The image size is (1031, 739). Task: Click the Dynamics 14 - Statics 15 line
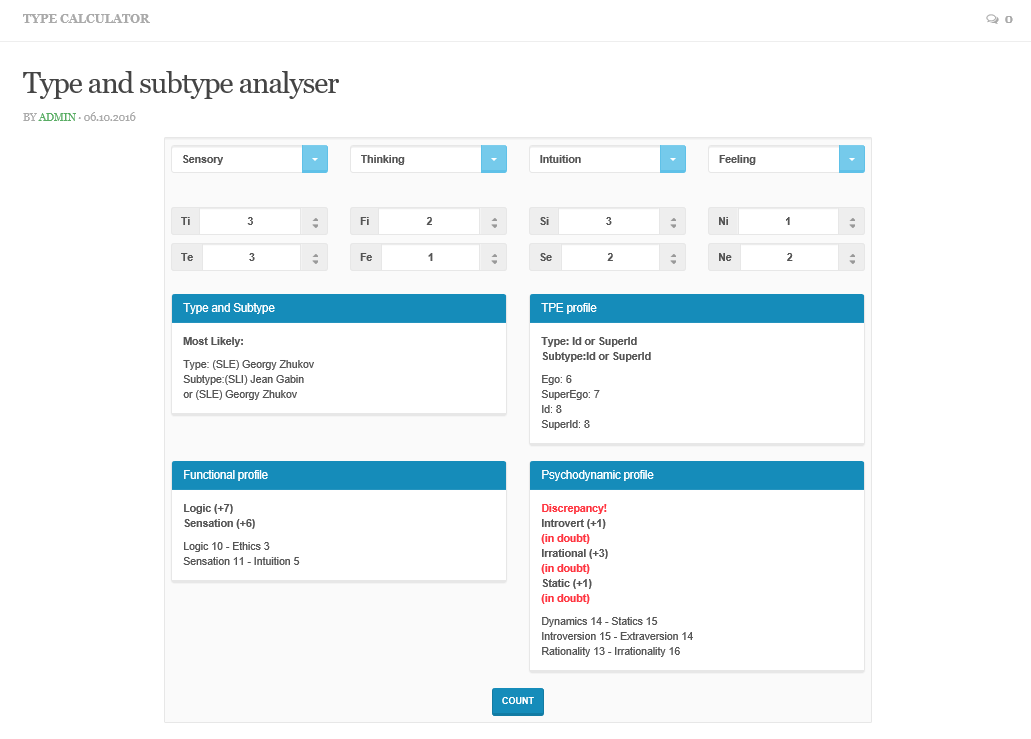(x=599, y=621)
